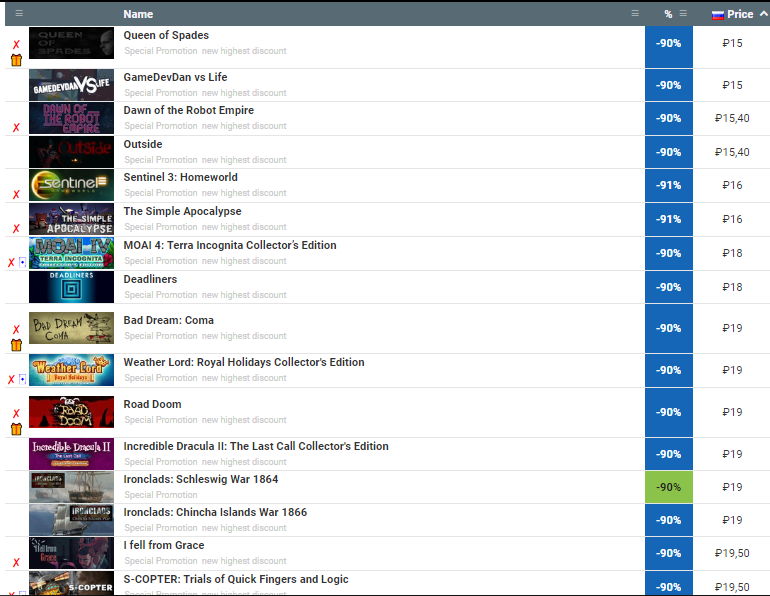
Task: Click the red X for The Simple Apocalypse
Action: click(x=16, y=228)
